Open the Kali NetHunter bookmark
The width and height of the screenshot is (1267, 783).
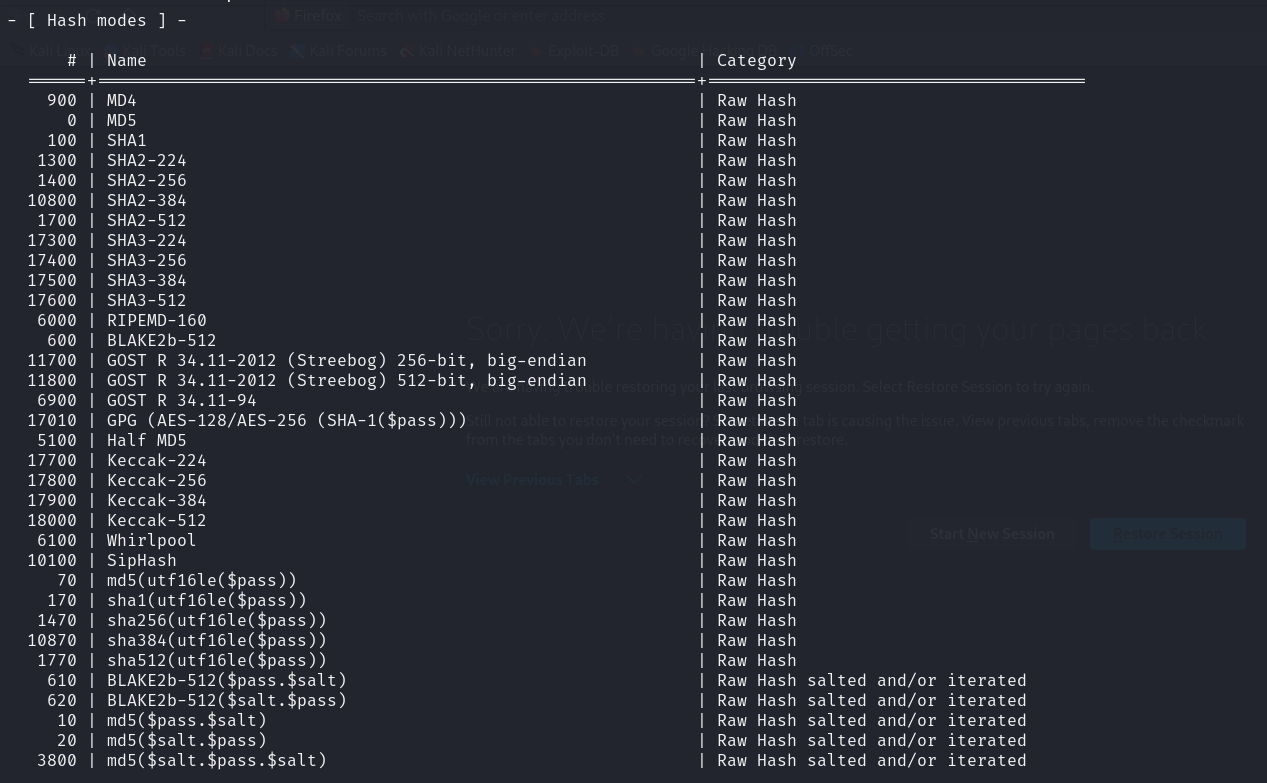coord(466,51)
